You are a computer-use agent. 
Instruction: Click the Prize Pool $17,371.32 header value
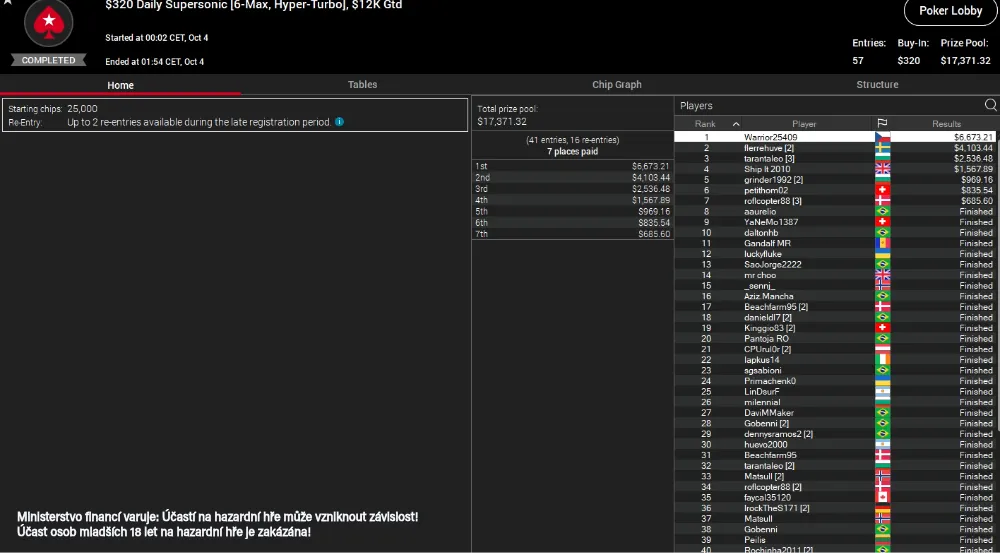click(x=965, y=61)
